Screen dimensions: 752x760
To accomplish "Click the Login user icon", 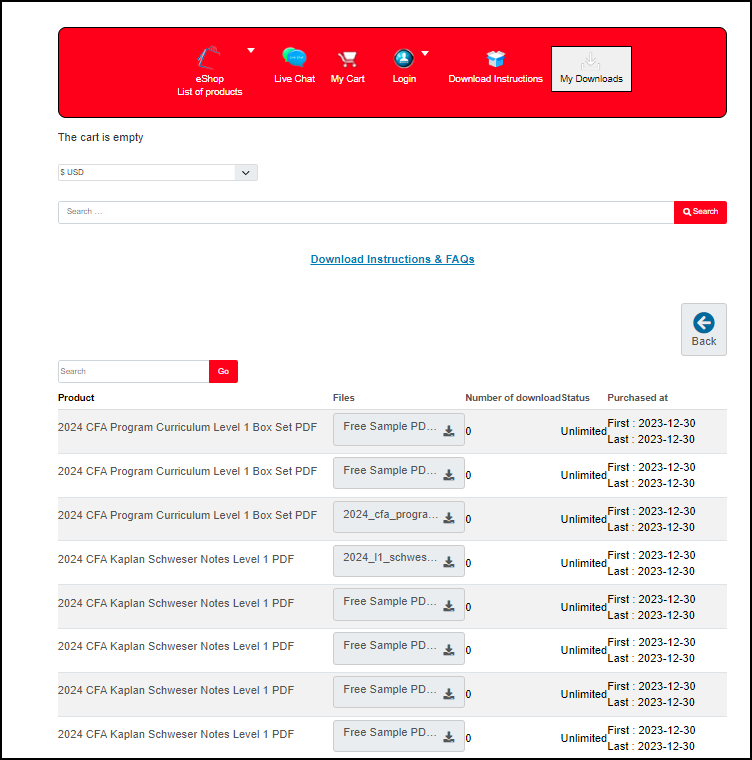I will [x=403, y=59].
